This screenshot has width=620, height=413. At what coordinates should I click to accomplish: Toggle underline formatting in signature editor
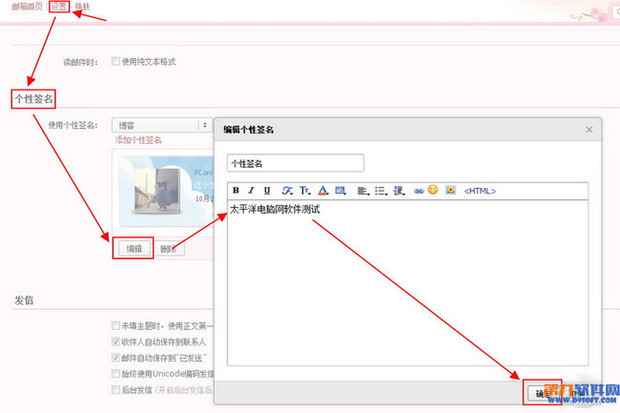tap(267, 190)
